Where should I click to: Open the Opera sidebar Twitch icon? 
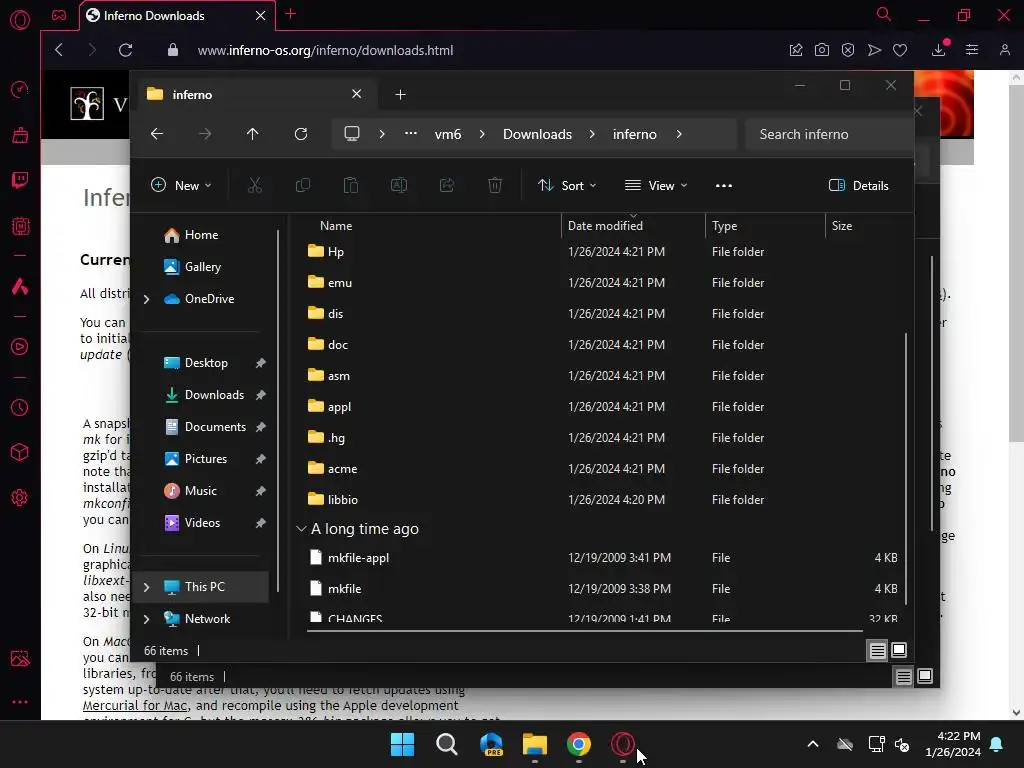pyautogui.click(x=20, y=180)
